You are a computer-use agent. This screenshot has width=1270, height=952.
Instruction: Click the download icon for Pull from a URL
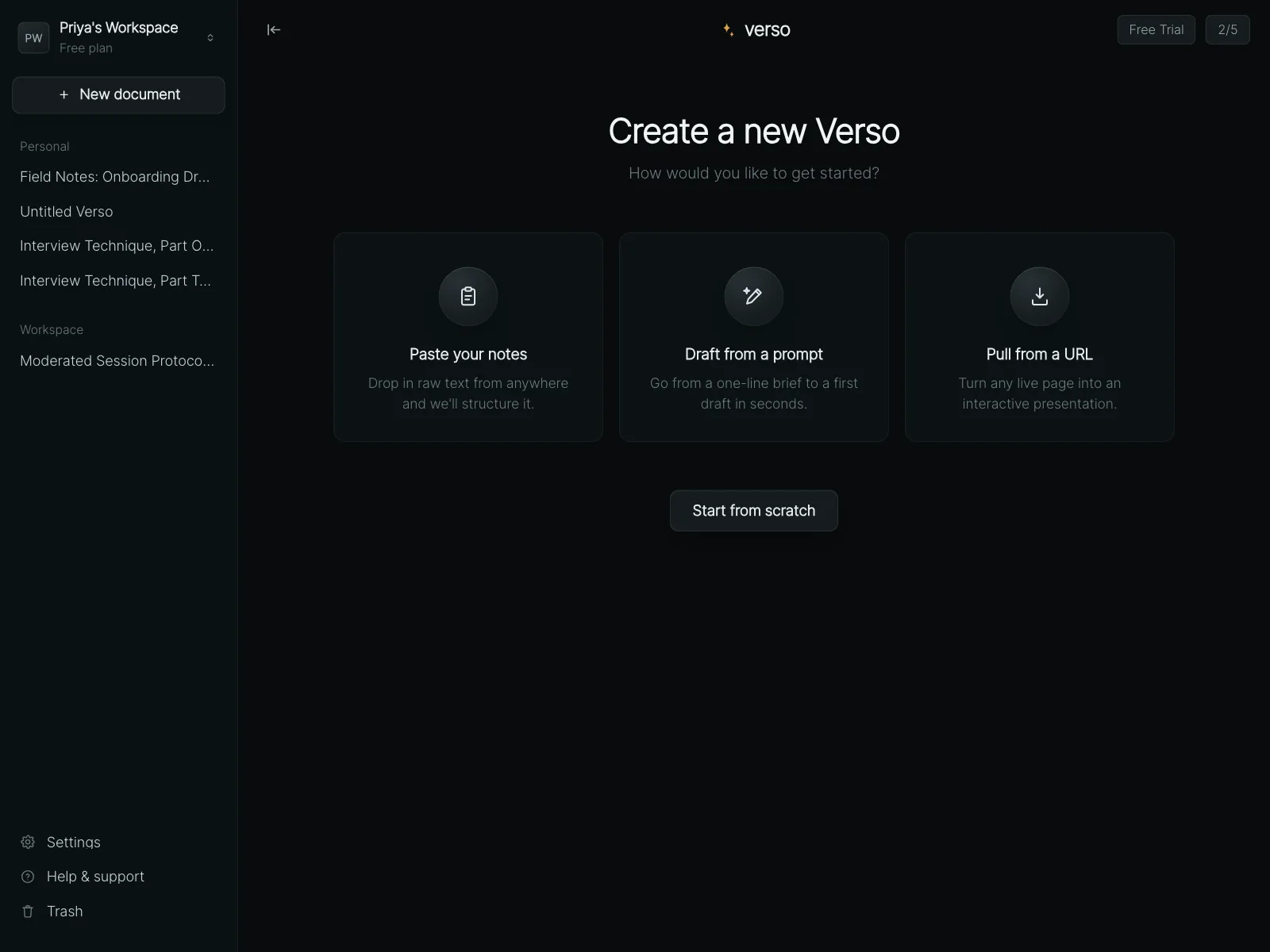(1040, 296)
